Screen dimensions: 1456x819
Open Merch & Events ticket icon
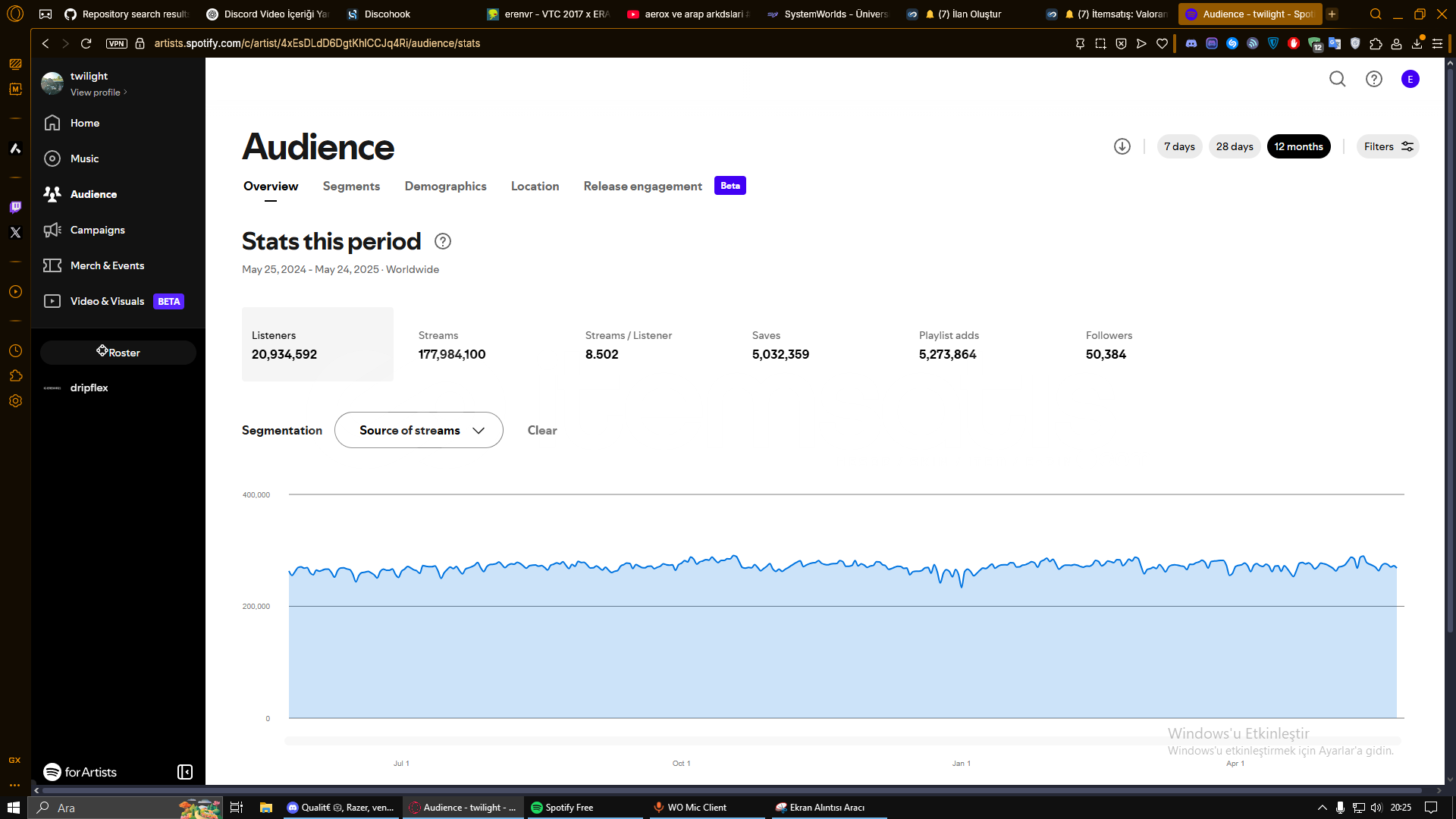[x=52, y=265]
